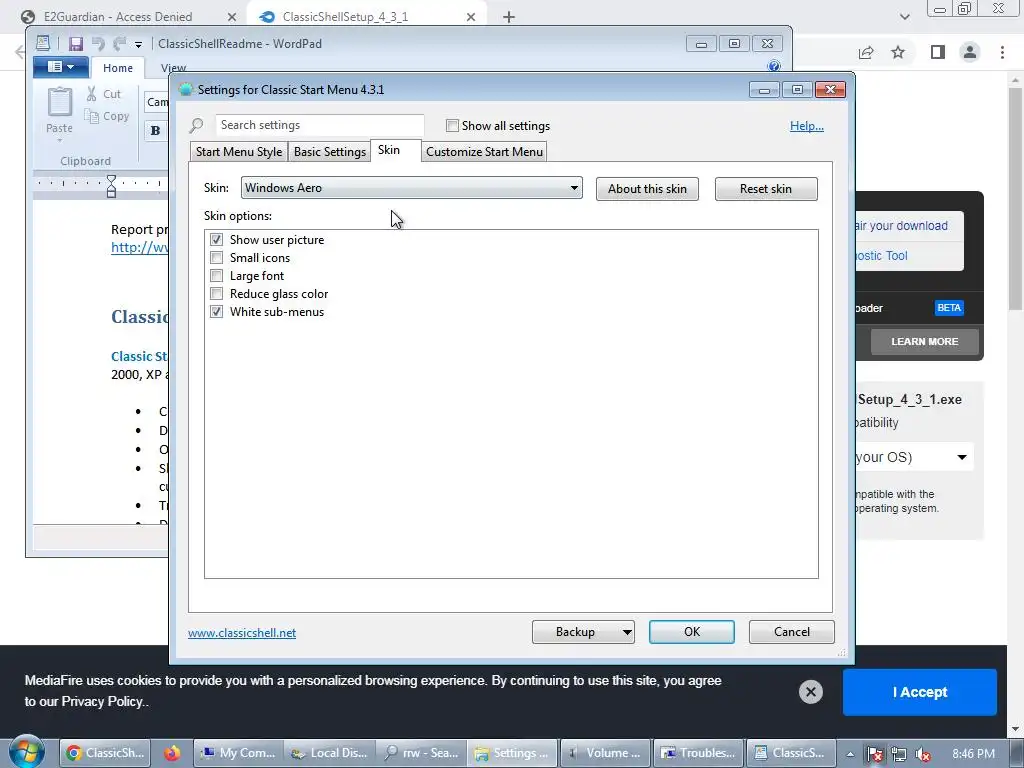Open the Troubleshooting taskbar item
Viewport: 1024px width, 768px height.
click(x=698, y=753)
